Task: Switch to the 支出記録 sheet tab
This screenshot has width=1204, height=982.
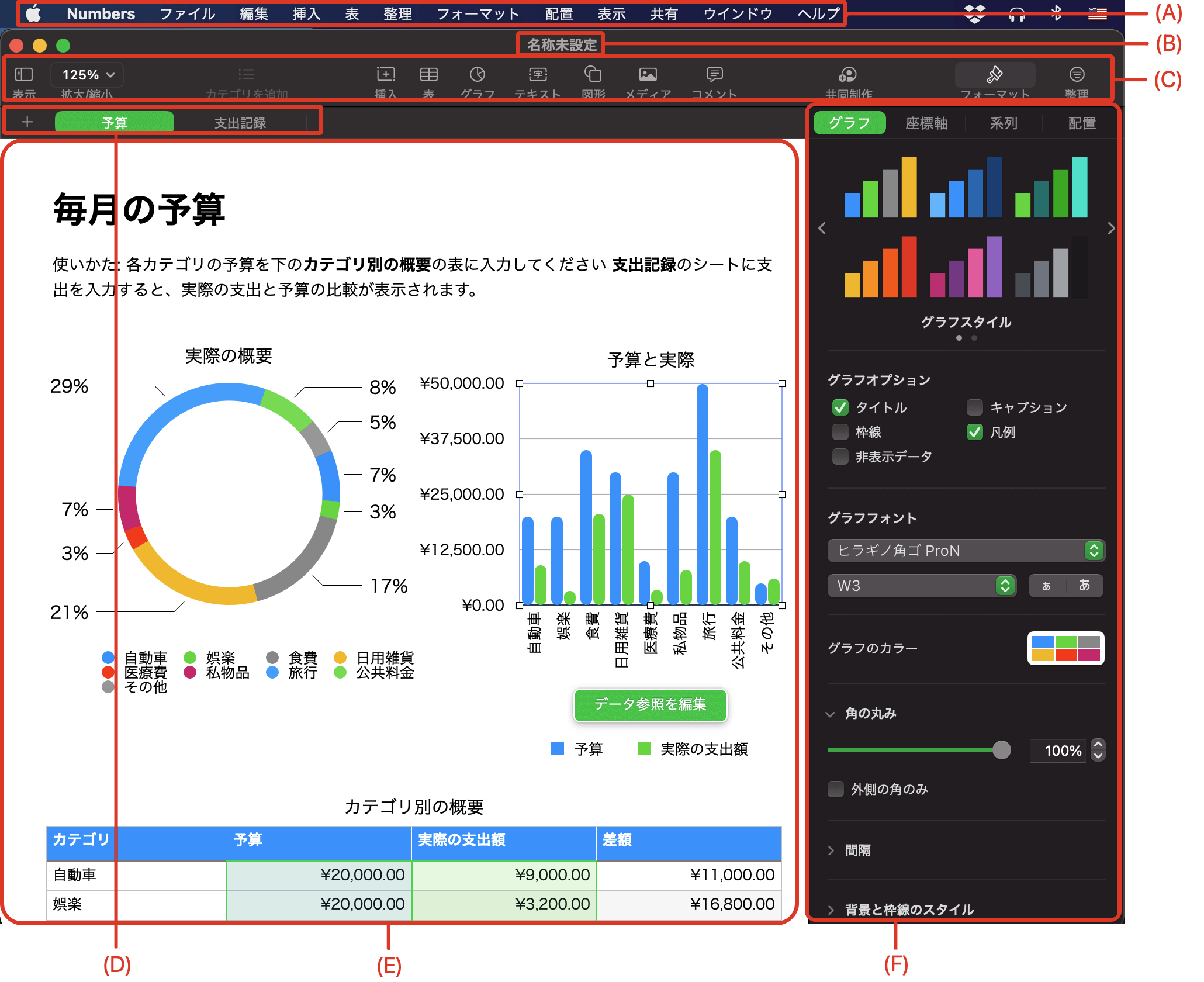Action: [240, 122]
